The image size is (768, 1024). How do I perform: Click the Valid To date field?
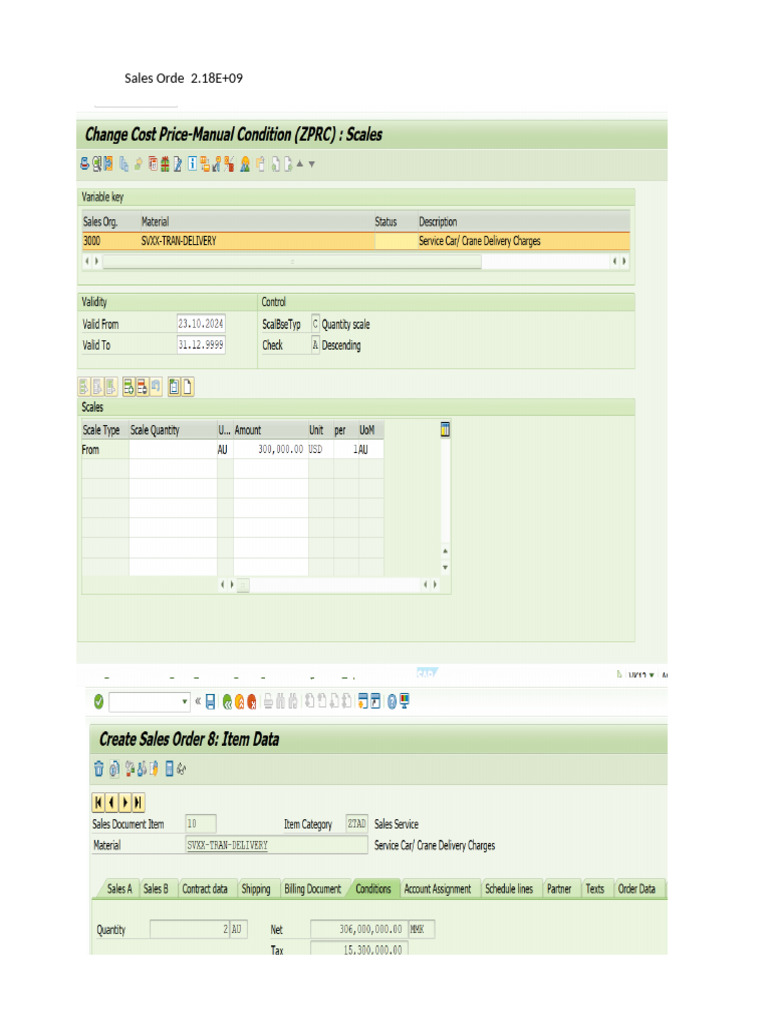[201, 345]
